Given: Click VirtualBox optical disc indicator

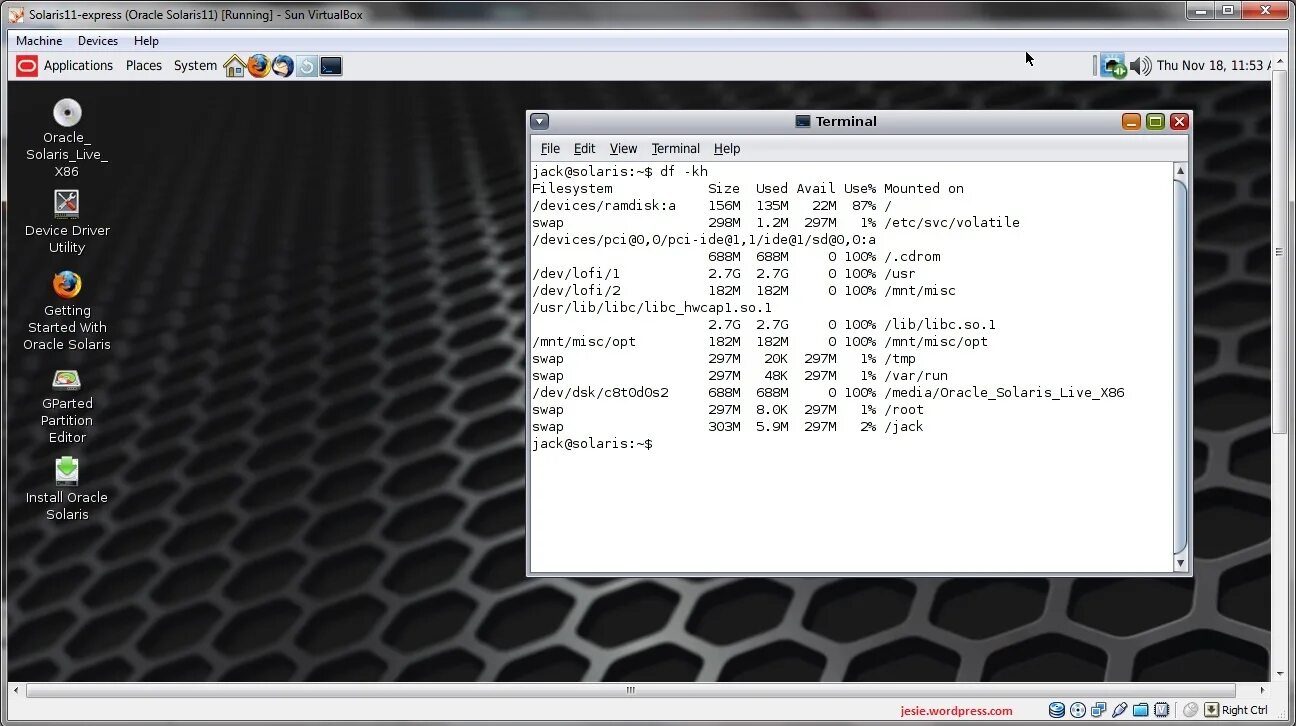Looking at the screenshot, I should click(1077, 710).
